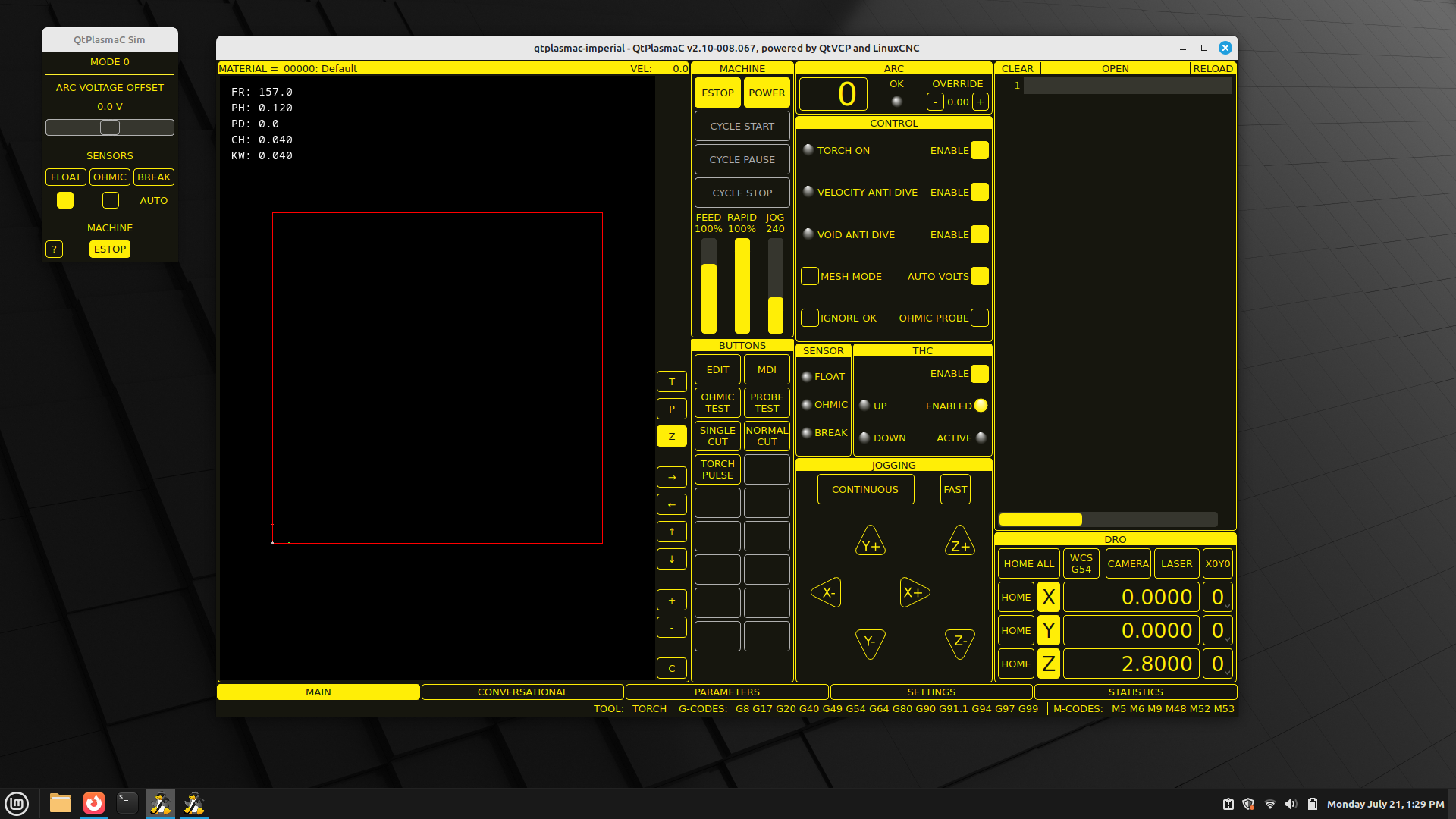
Task: Toggle Float sensor checkbox in Sim panel
Action: click(65, 200)
